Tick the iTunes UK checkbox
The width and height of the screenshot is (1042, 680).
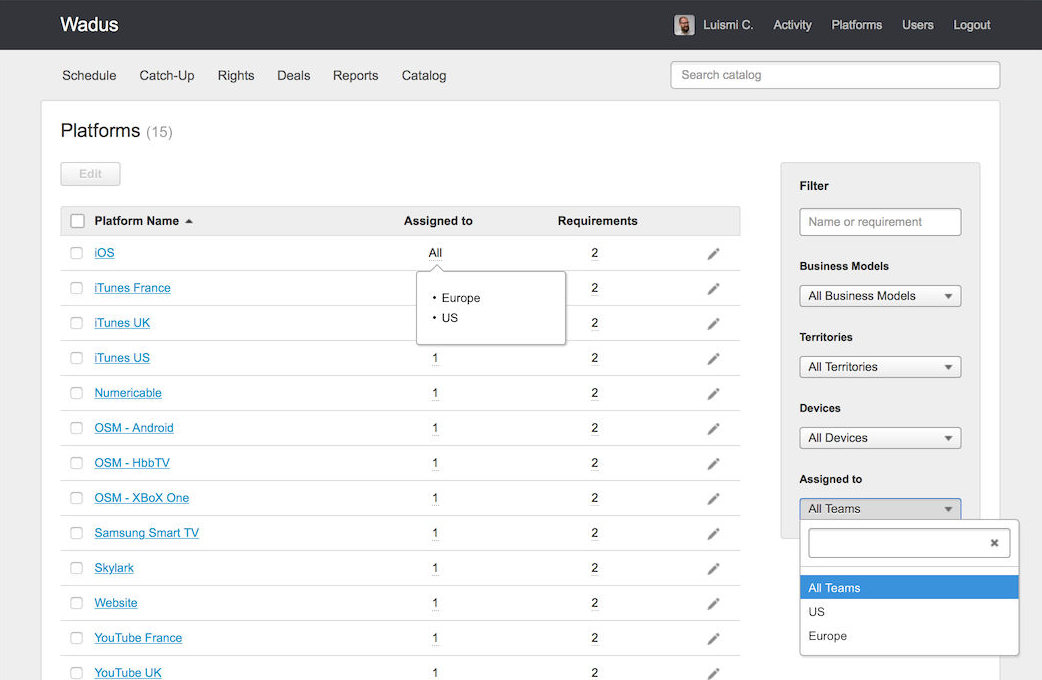tap(76, 323)
